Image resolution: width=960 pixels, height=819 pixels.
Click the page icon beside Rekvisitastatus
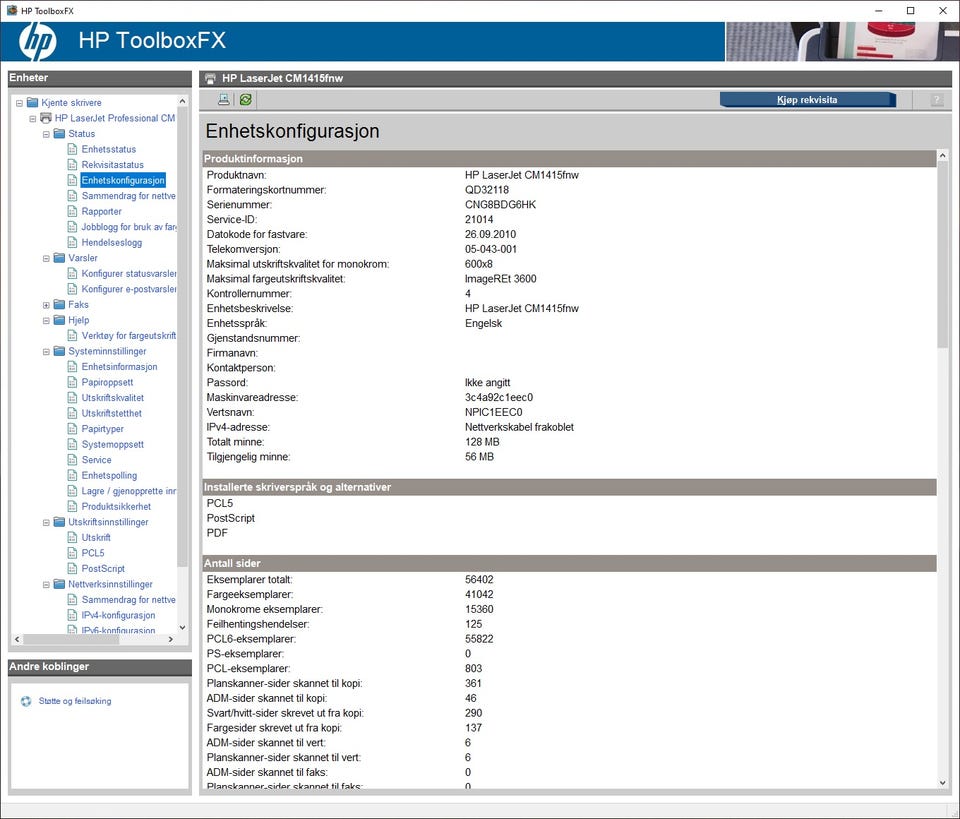pos(72,164)
